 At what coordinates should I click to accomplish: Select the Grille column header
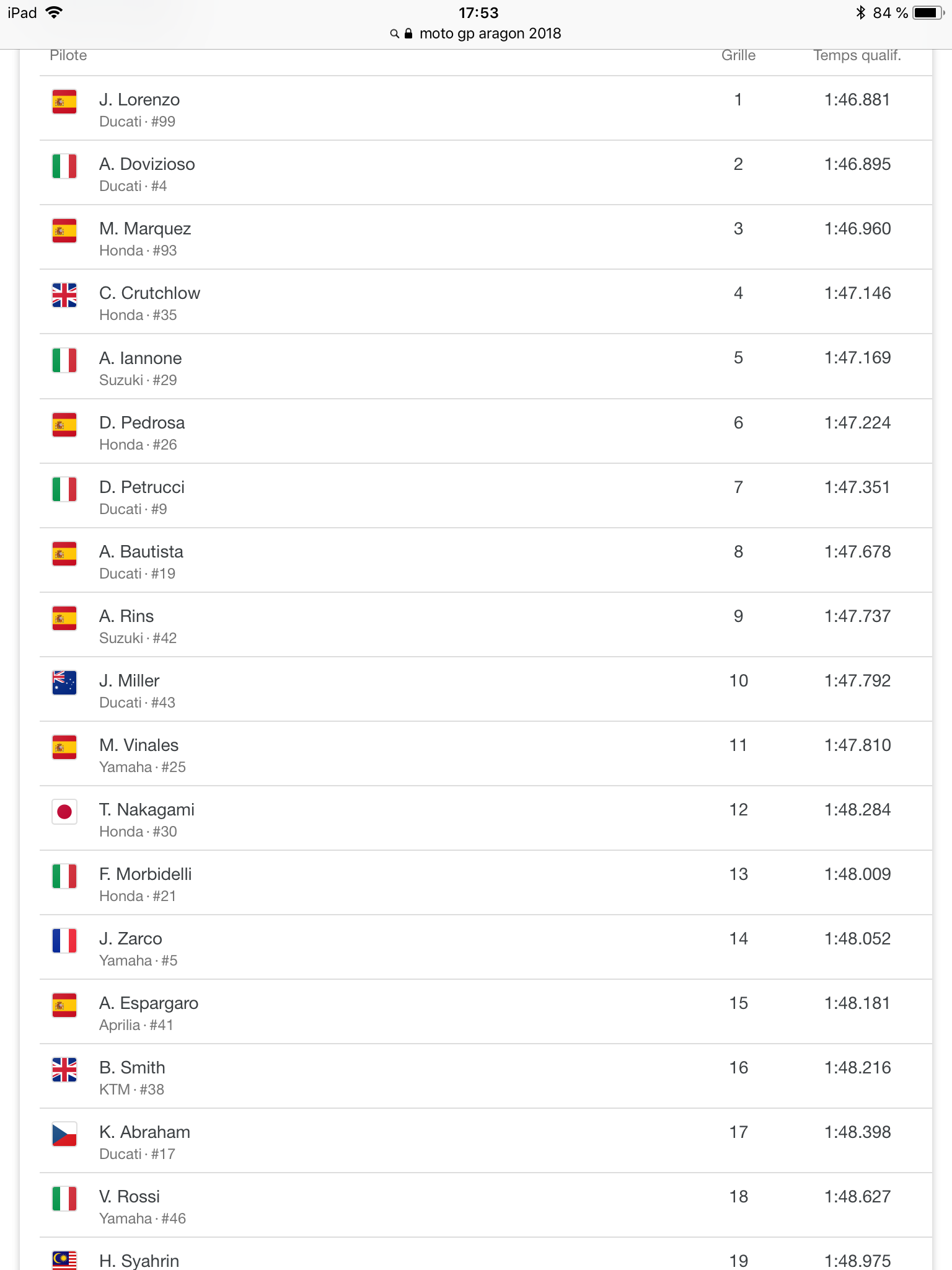coord(738,55)
